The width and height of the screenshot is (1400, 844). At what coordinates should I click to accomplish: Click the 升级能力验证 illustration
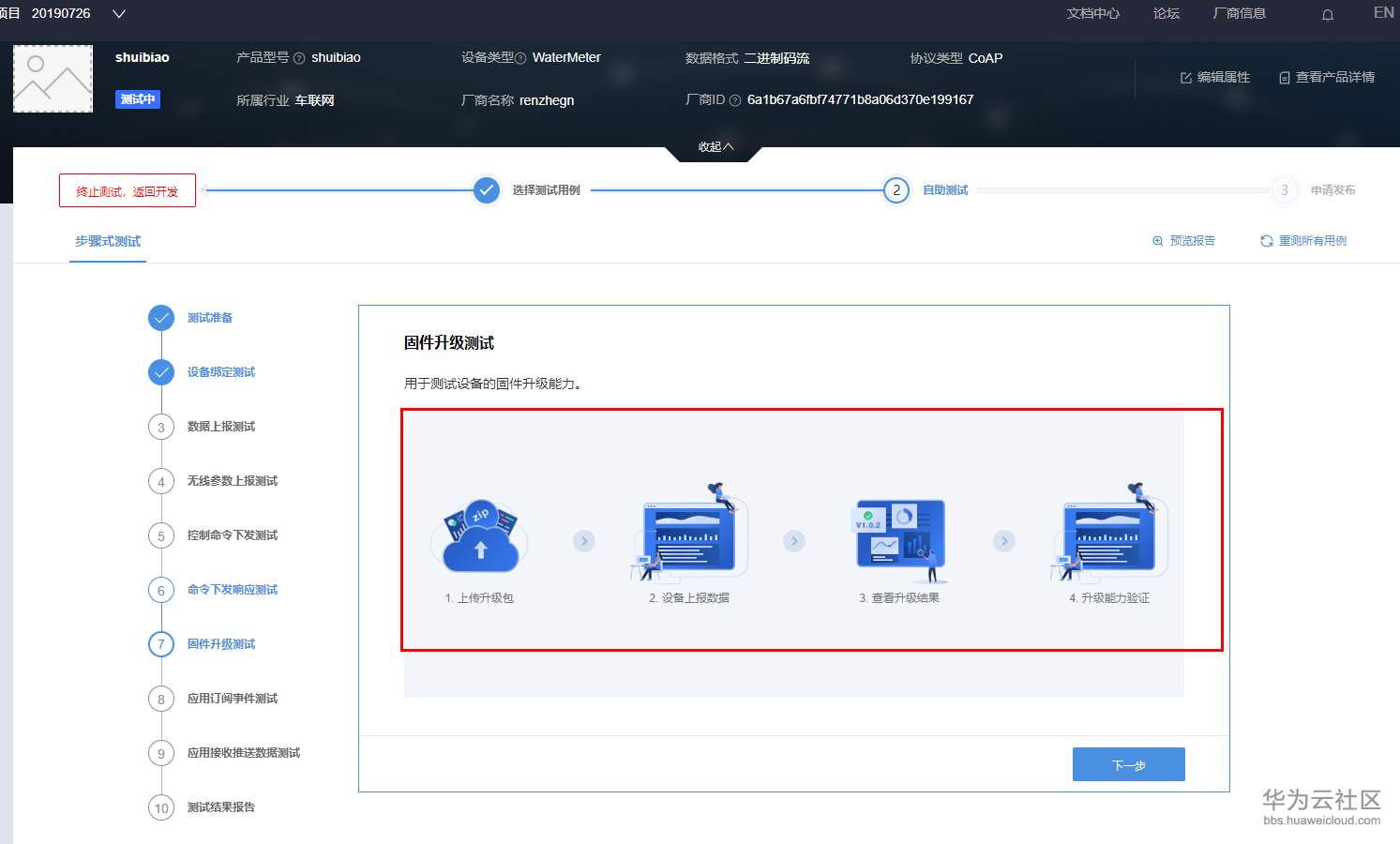pyautogui.click(x=1109, y=533)
